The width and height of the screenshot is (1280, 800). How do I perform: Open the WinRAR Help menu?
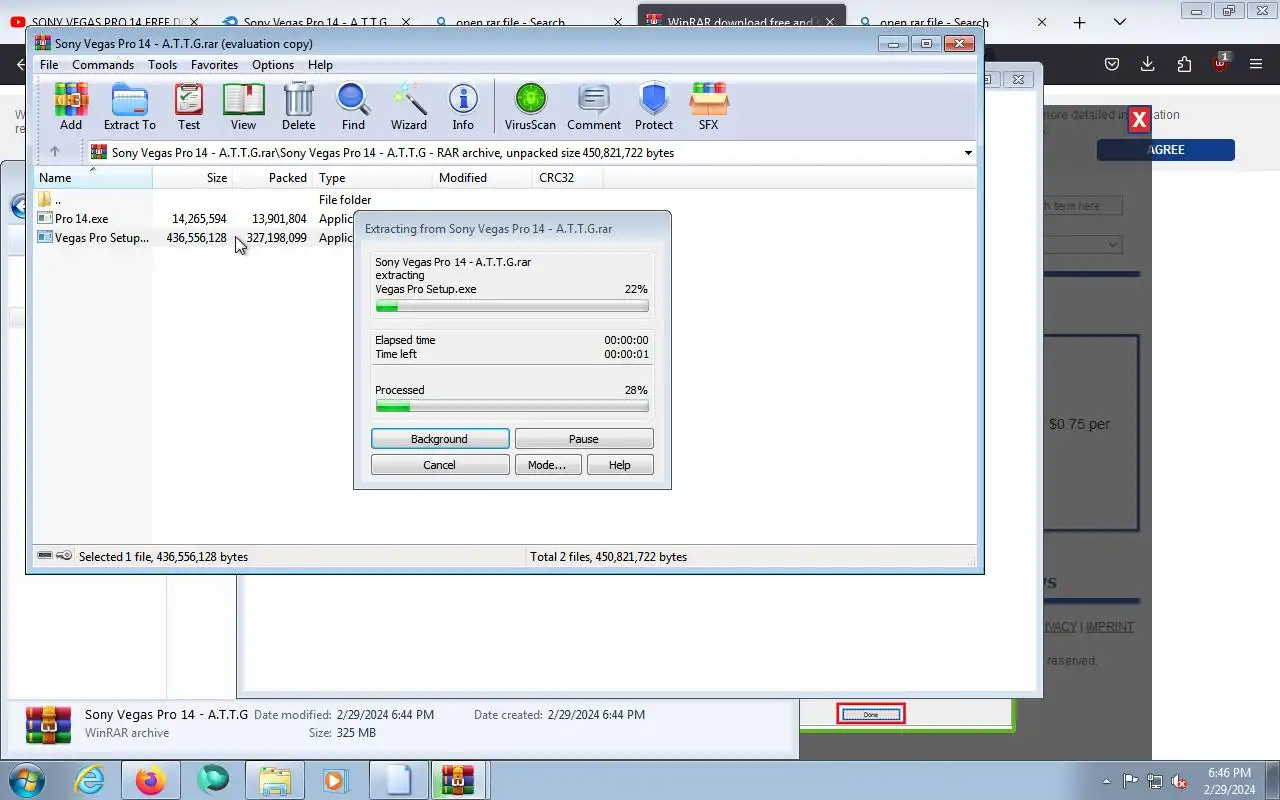point(320,64)
